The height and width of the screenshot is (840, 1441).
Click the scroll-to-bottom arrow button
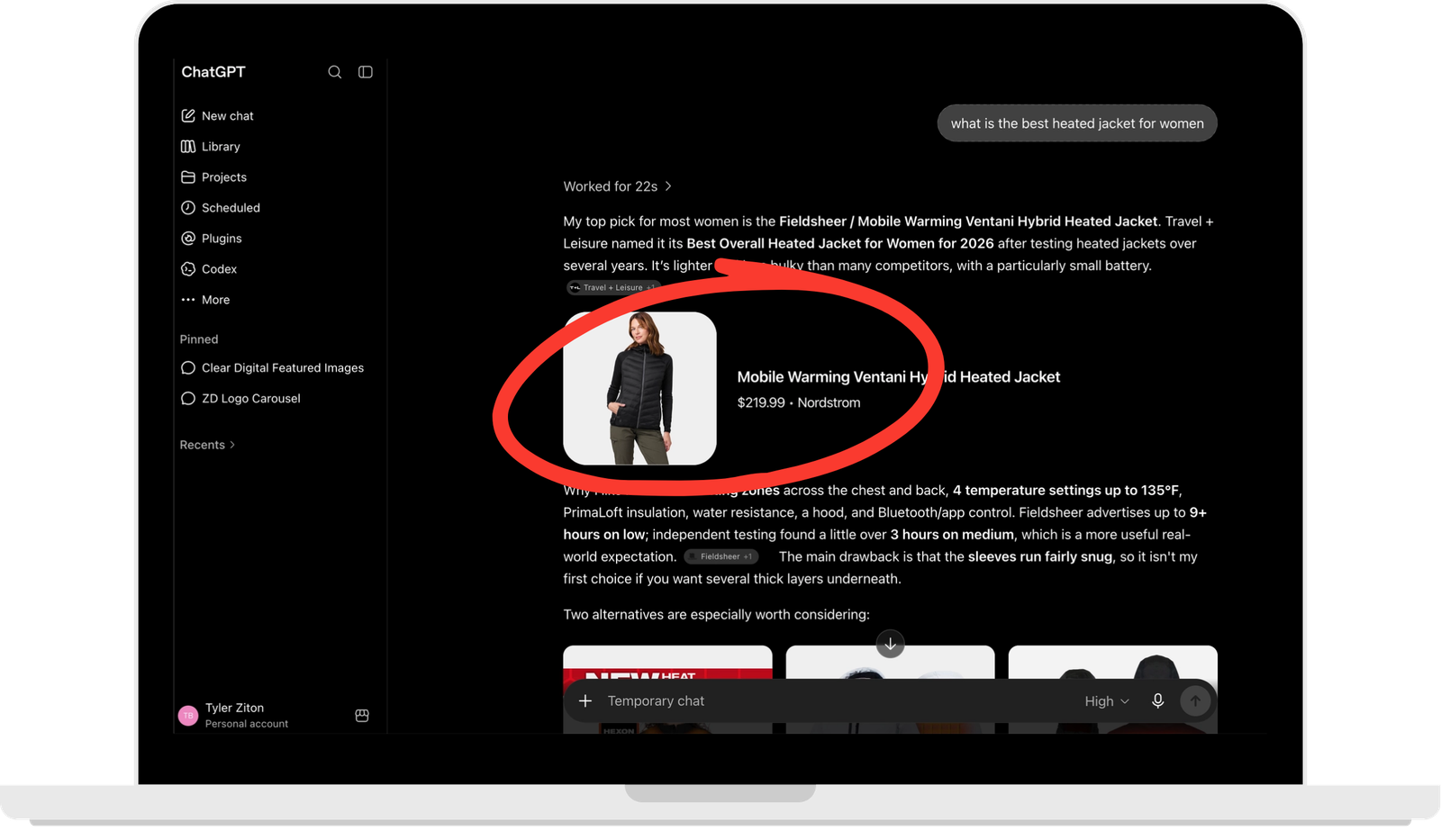tap(890, 644)
